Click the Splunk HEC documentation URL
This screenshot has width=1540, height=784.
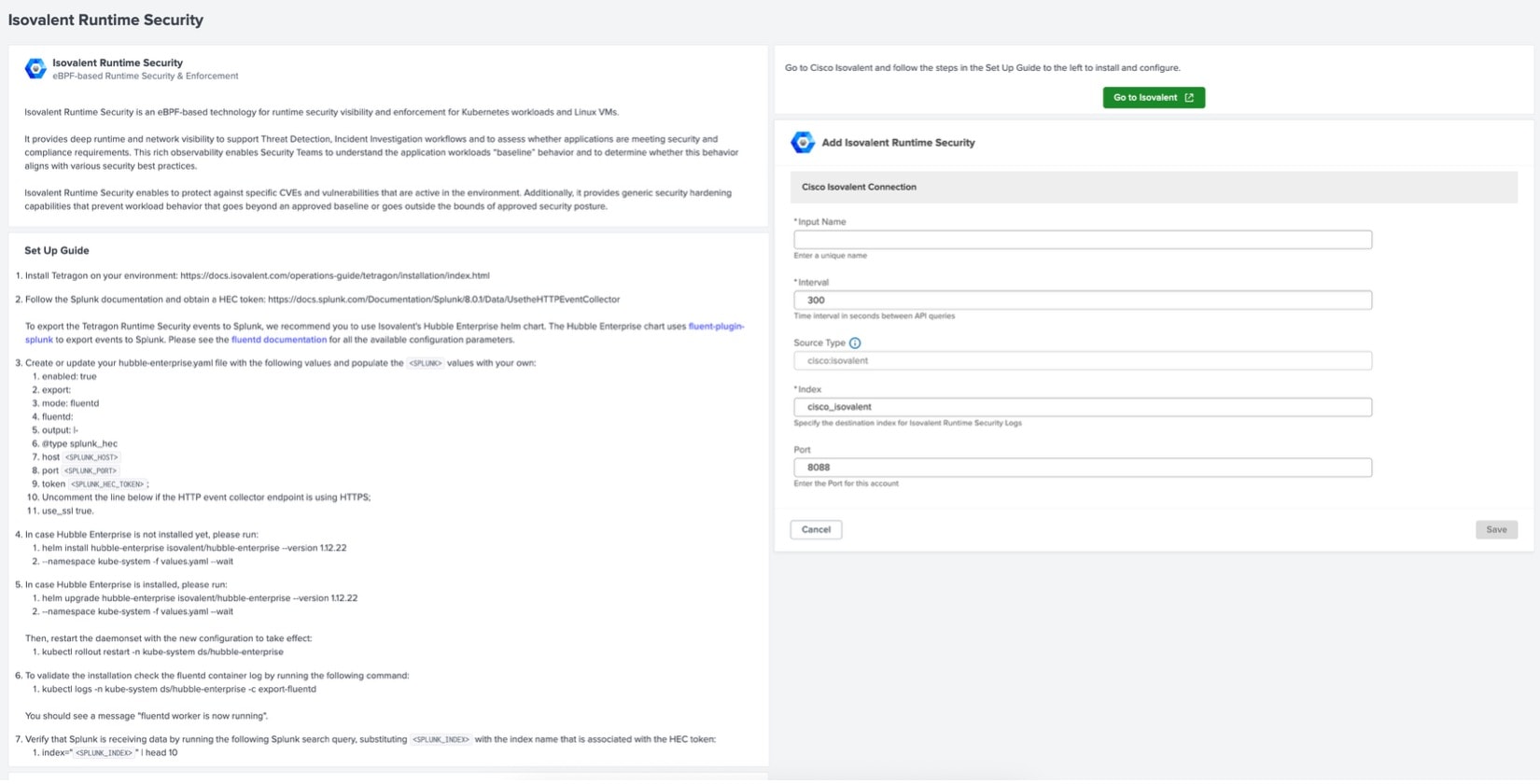[x=443, y=300]
